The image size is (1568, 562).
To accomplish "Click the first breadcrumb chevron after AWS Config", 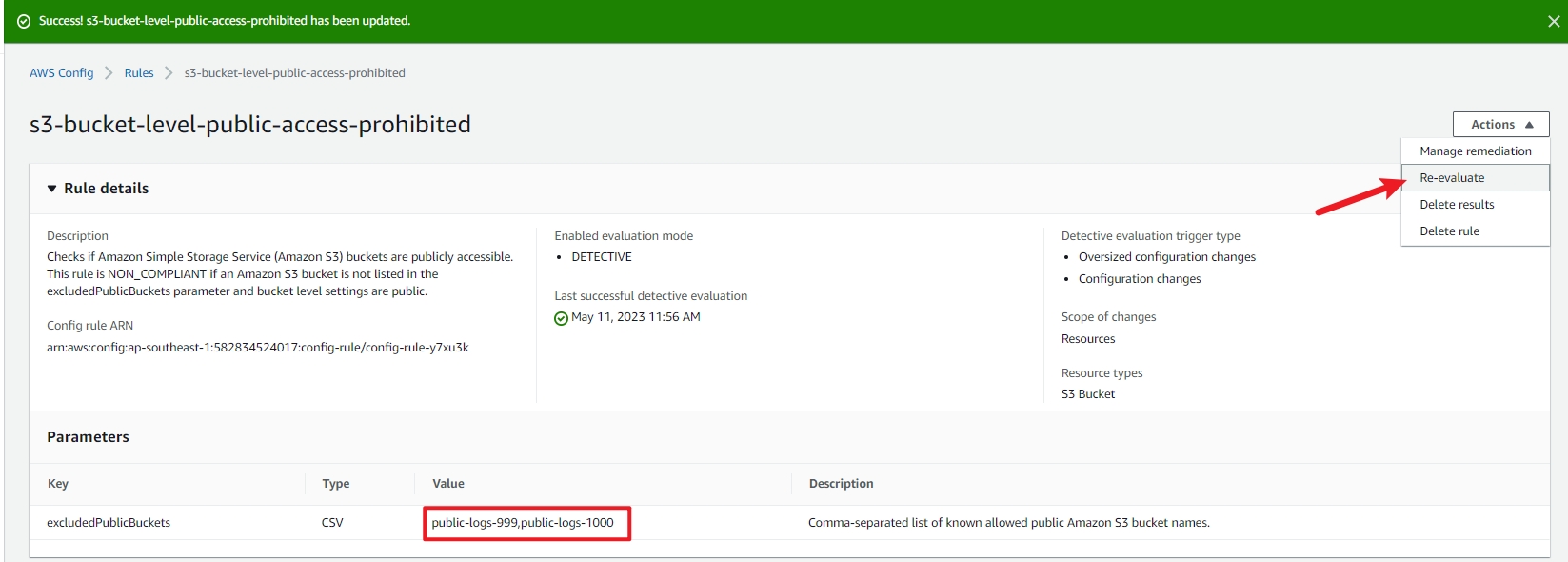I will [109, 73].
